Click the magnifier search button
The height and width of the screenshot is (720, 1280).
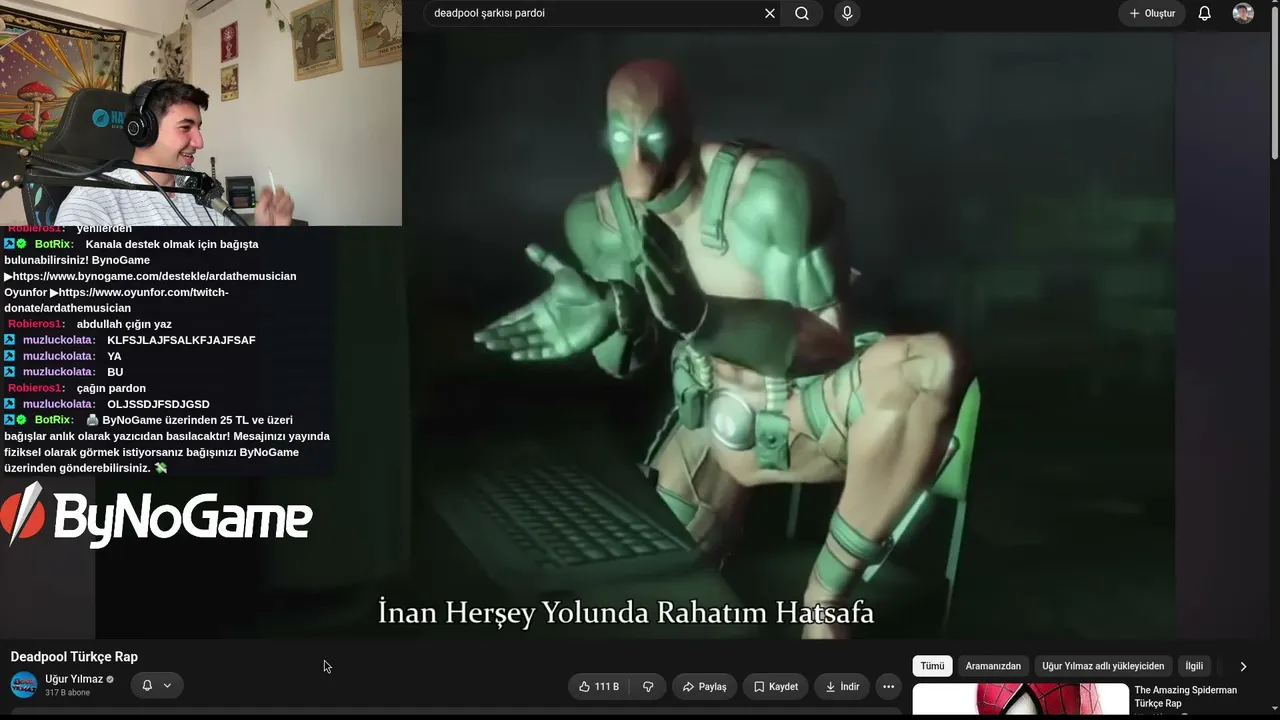802,13
